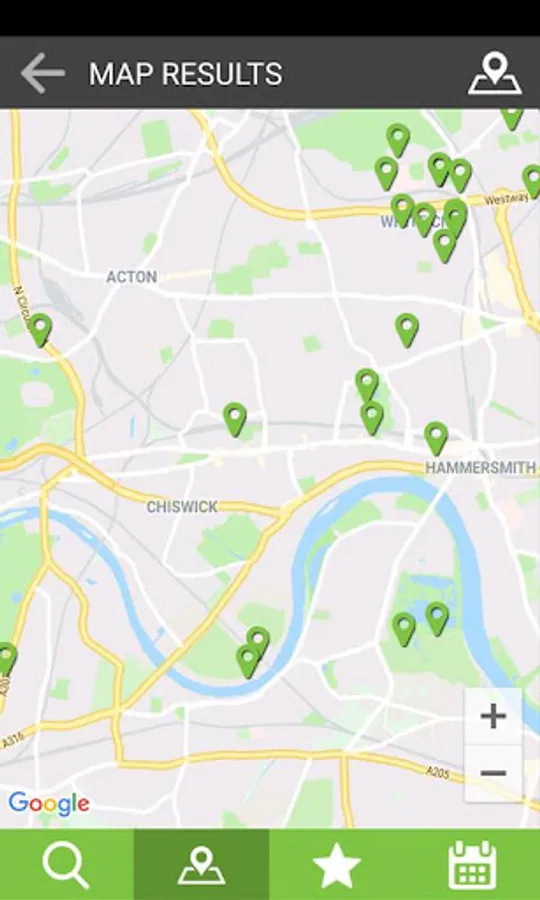Select the lone pin between Acton and Hammersmith
Screen dimensions: 540x900
407,330
